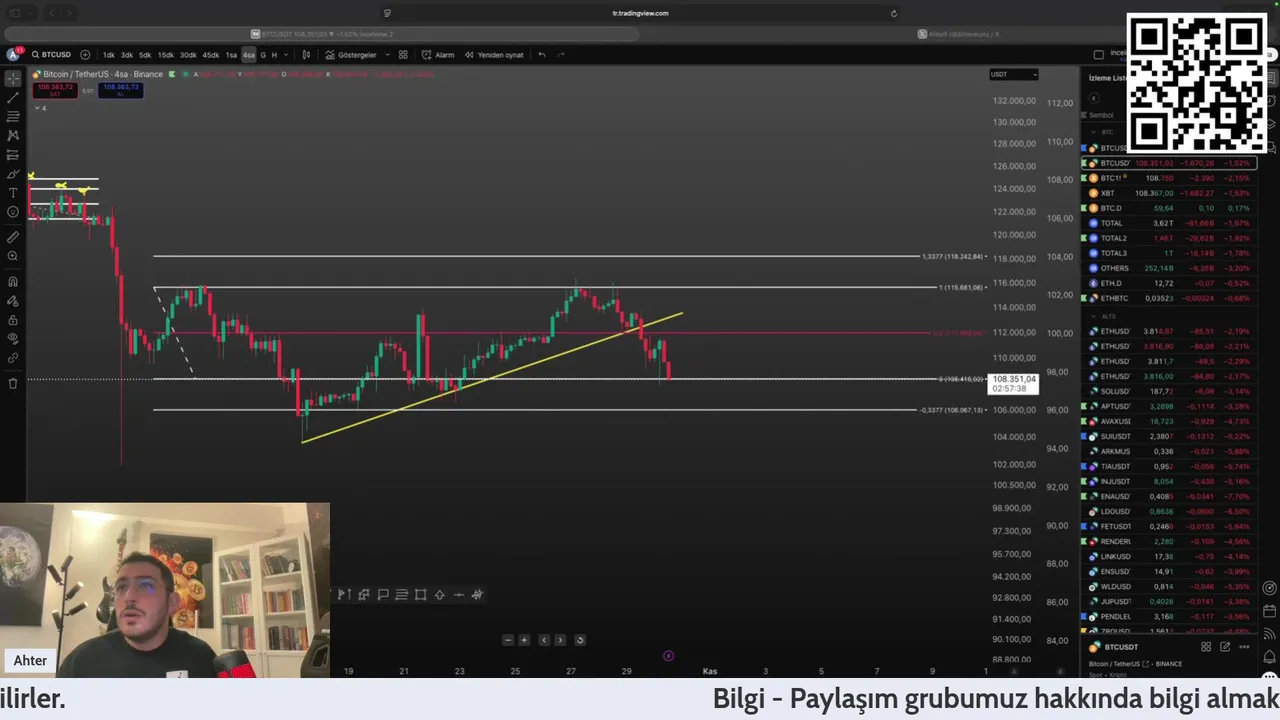
Task: Select the brush drawing tool
Action: (13, 173)
